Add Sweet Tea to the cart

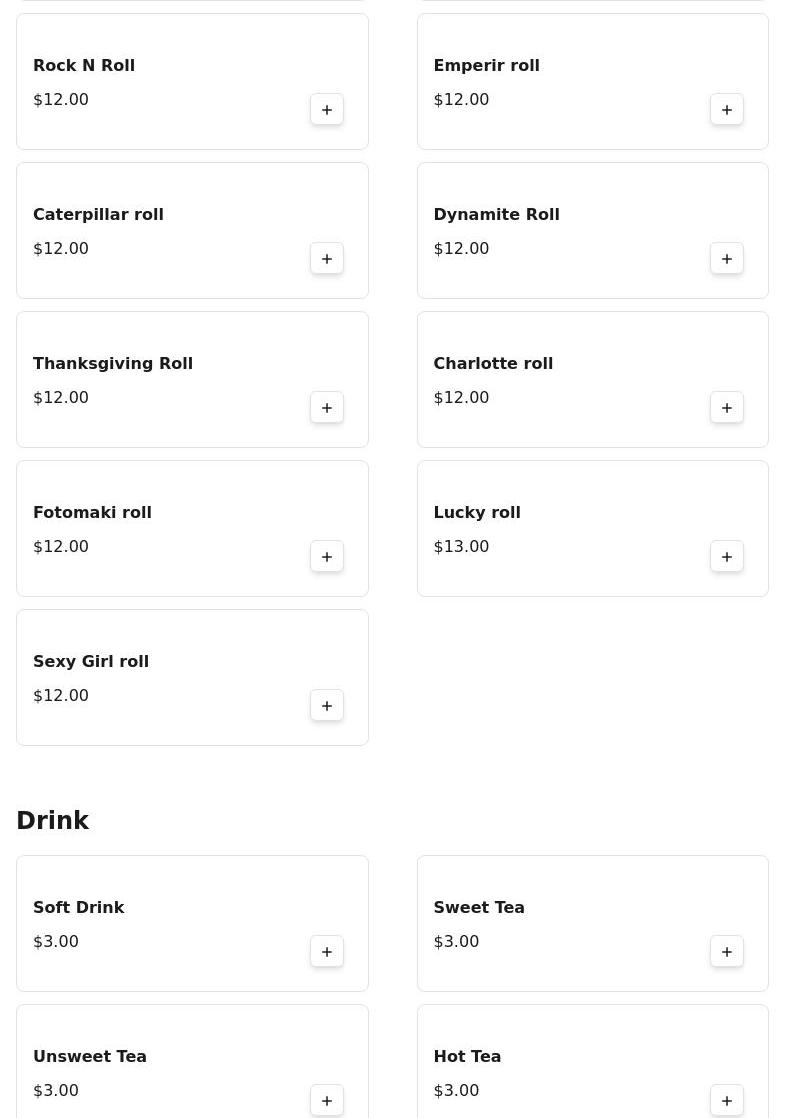727,952
